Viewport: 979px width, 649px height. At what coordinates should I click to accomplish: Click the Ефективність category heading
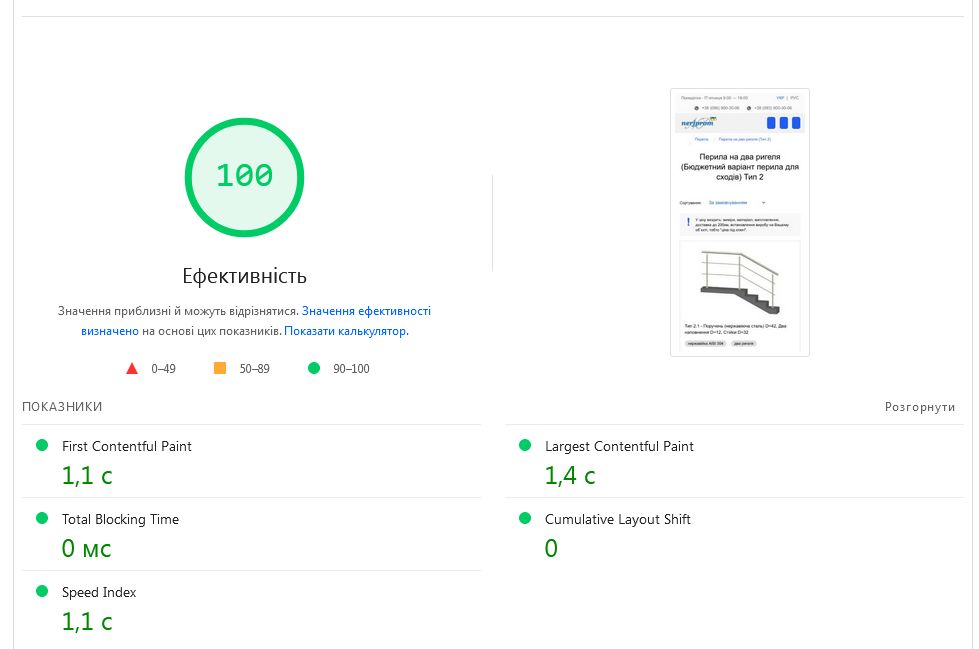(x=244, y=276)
